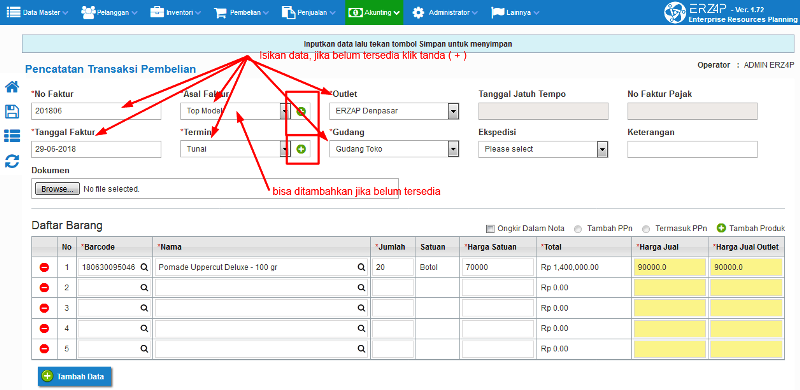Image resolution: width=800 pixels, height=390 pixels.
Task: Click the save floppy disk sidebar icon
Action: [12, 111]
